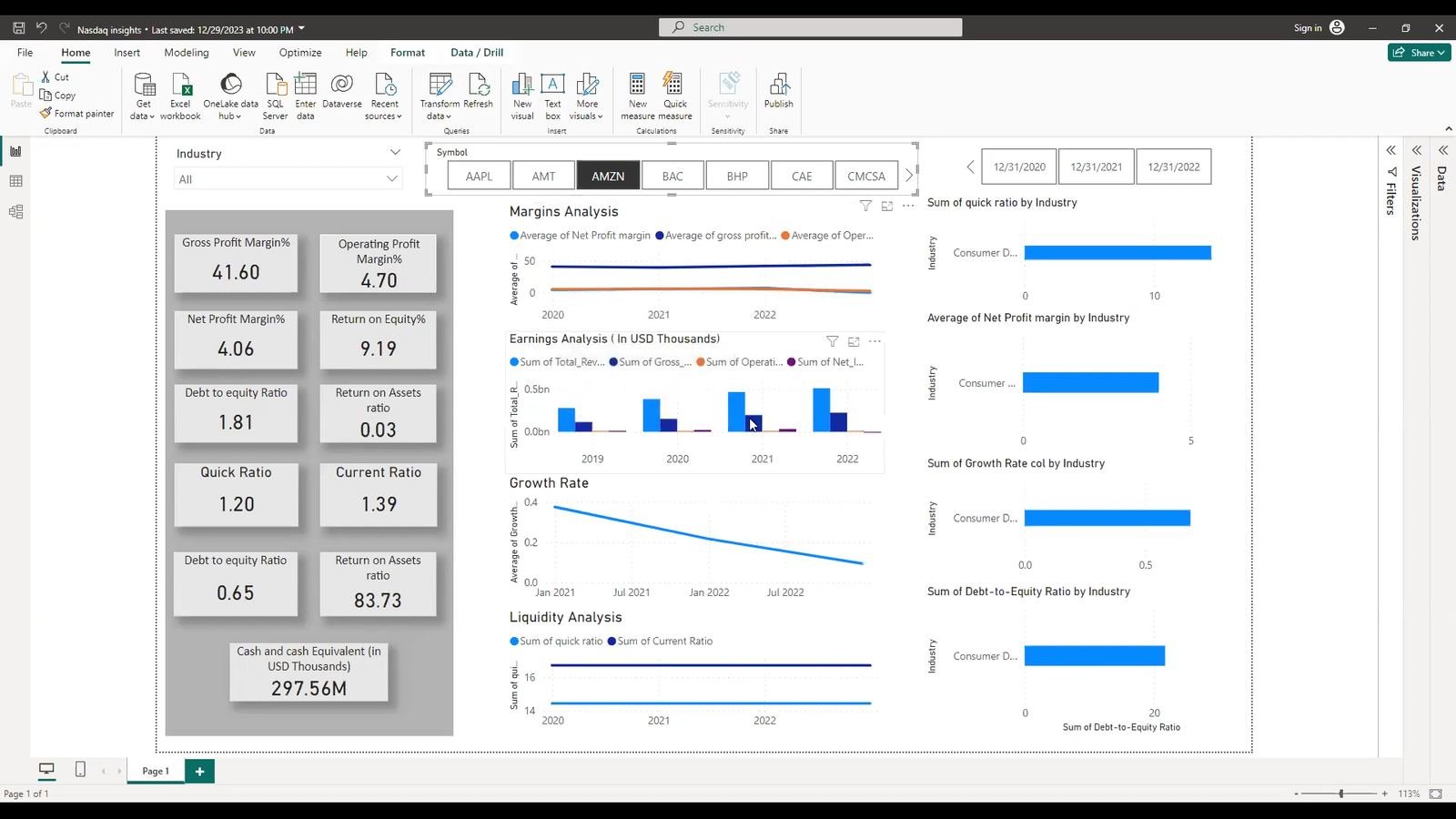The image size is (1456, 819).
Task: Switch to mobile layout view
Action: (80, 770)
